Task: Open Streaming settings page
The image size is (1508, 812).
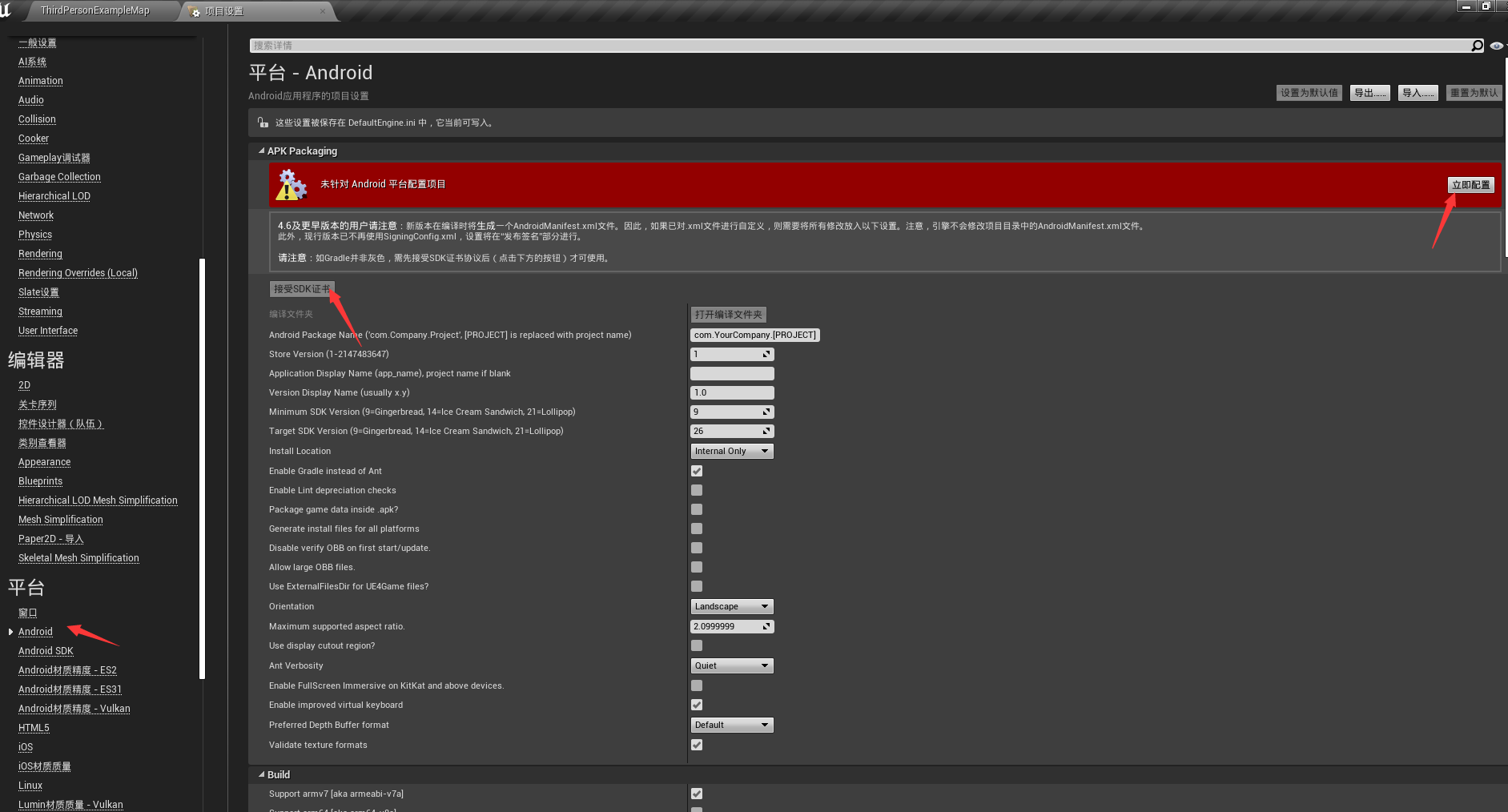Action: tap(40, 312)
